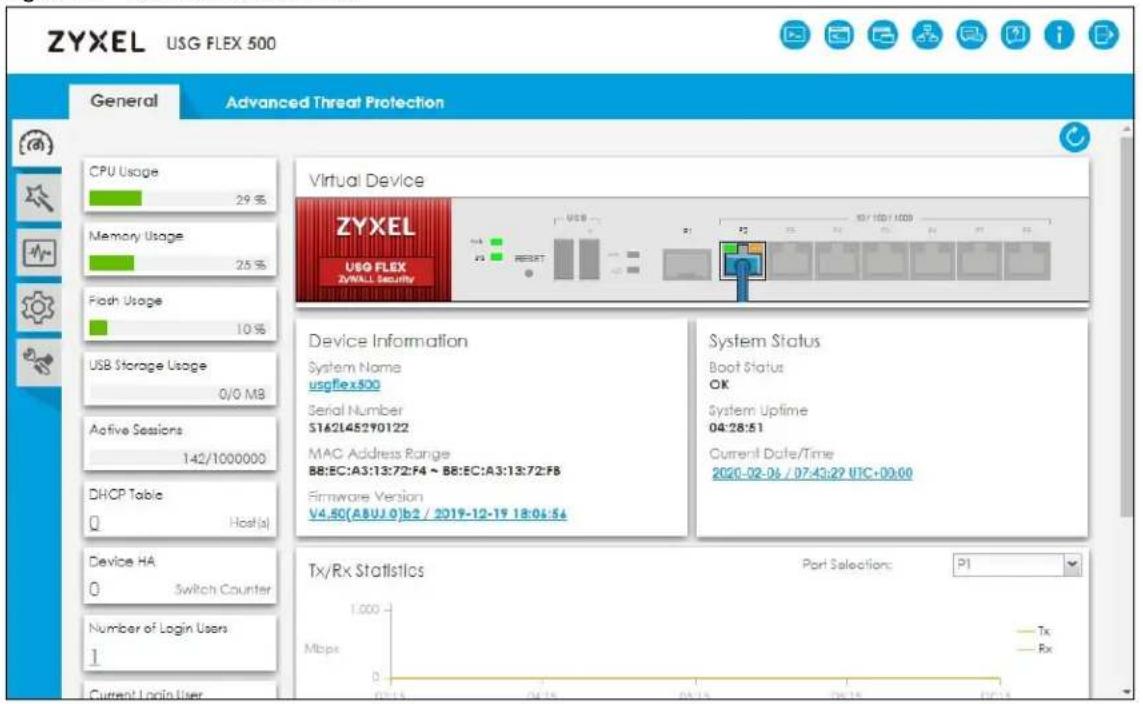Open the Web Console icon in header
The image size is (1143, 704).
(795, 34)
